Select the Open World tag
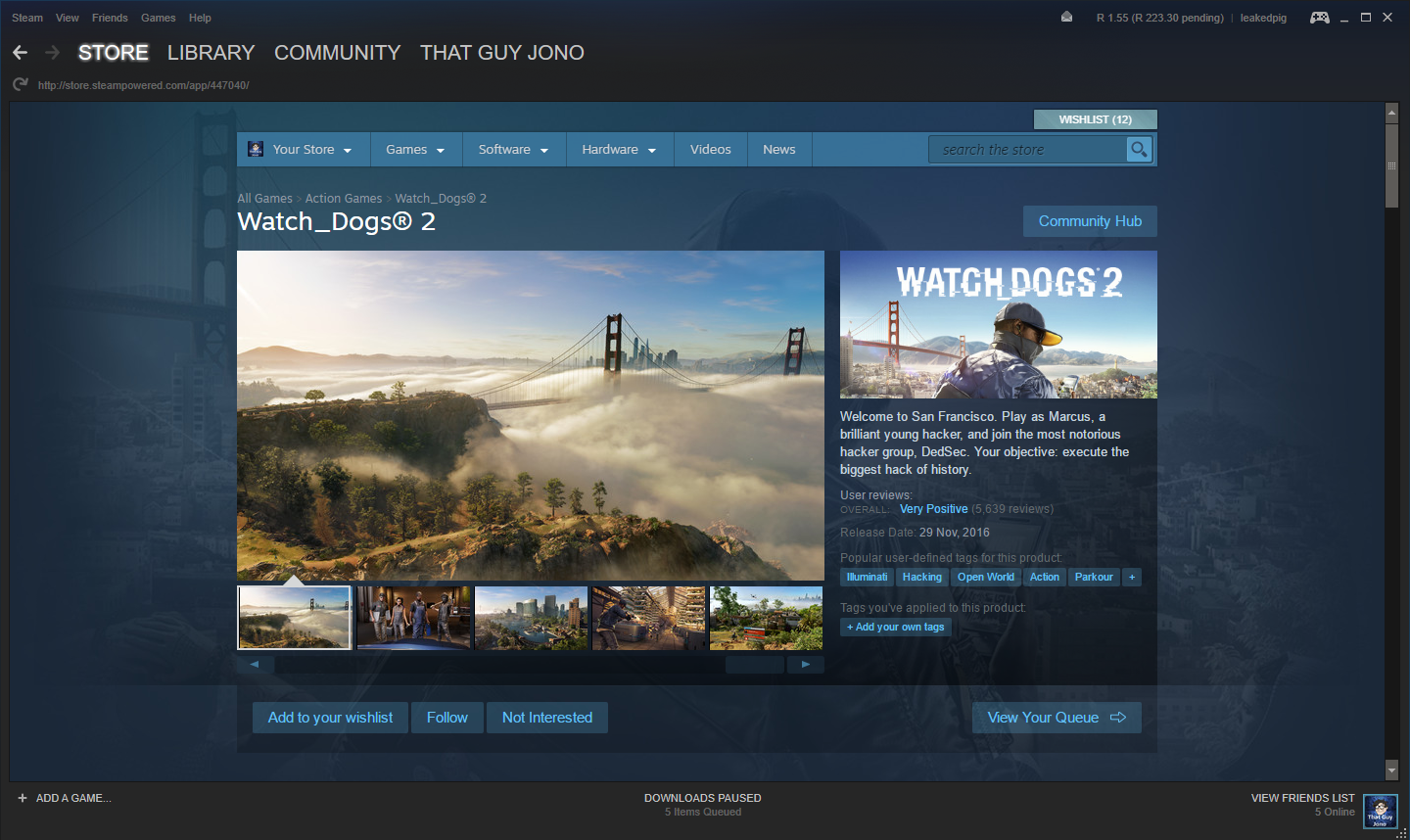This screenshot has width=1410, height=840. point(986,578)
